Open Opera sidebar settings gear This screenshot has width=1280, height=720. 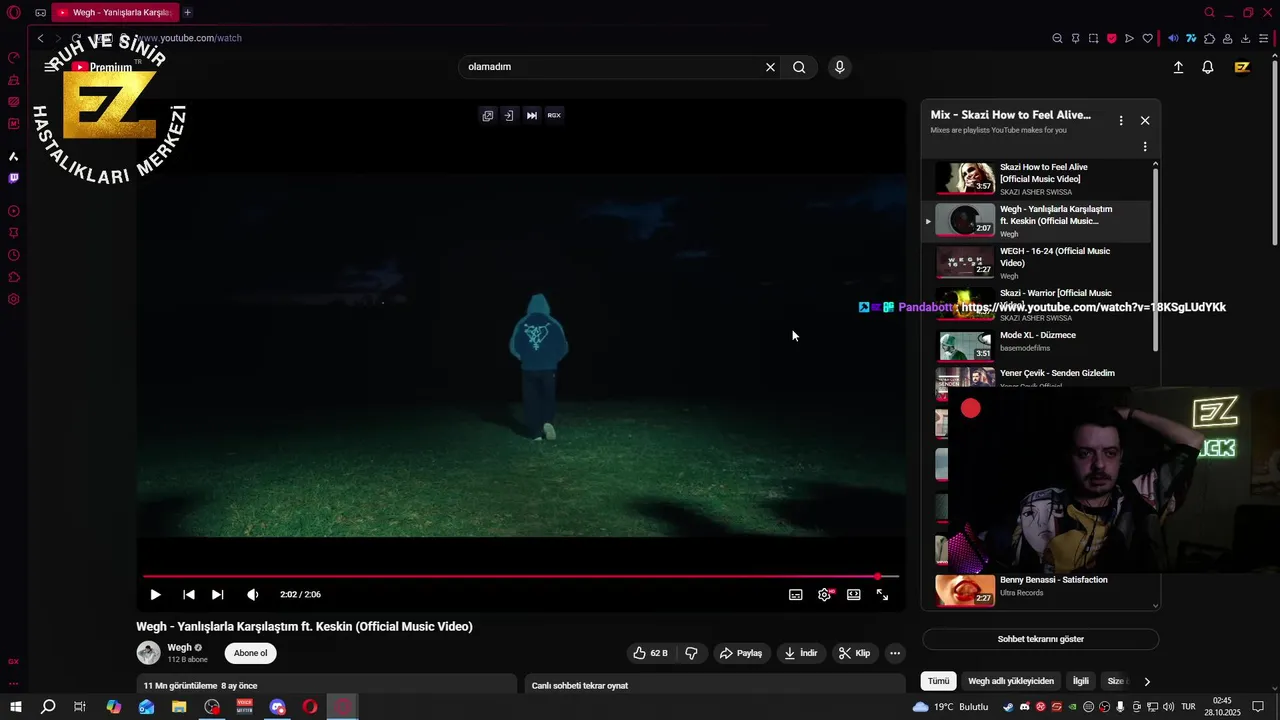(x=13, y=299)
